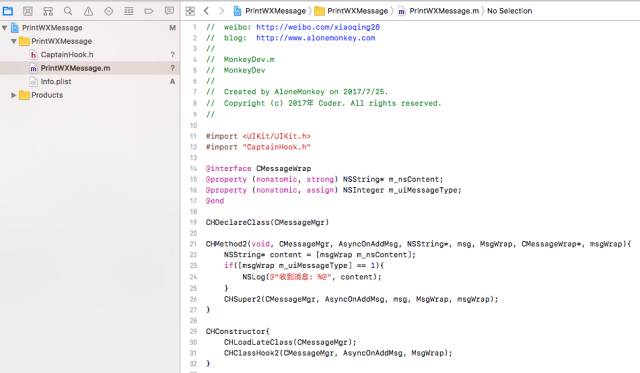This screenshot has height=373, width=640.
Task: Click the PrintWXMessage folder crumb in jump bar
Action: coord(351,11)
